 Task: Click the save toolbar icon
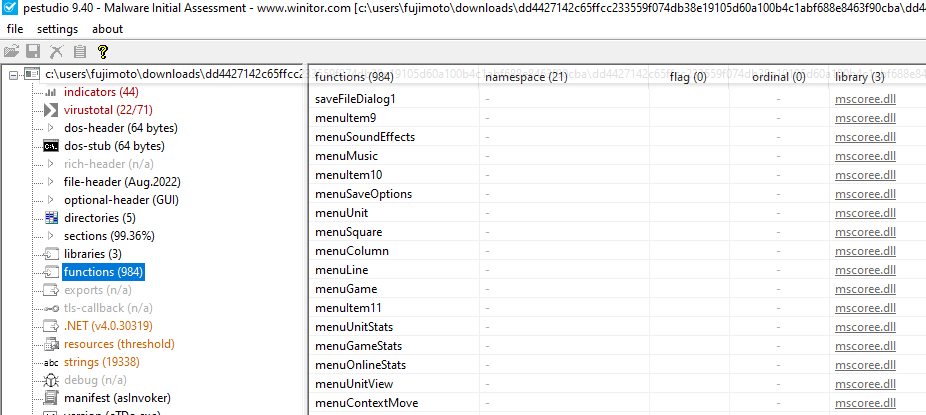tap(33, 52)
